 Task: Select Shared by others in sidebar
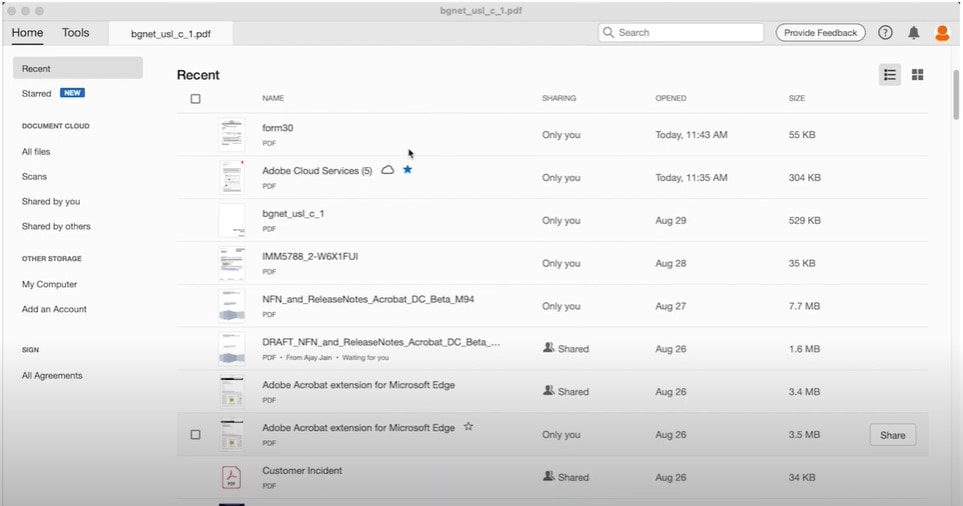(x=56, y=227)
